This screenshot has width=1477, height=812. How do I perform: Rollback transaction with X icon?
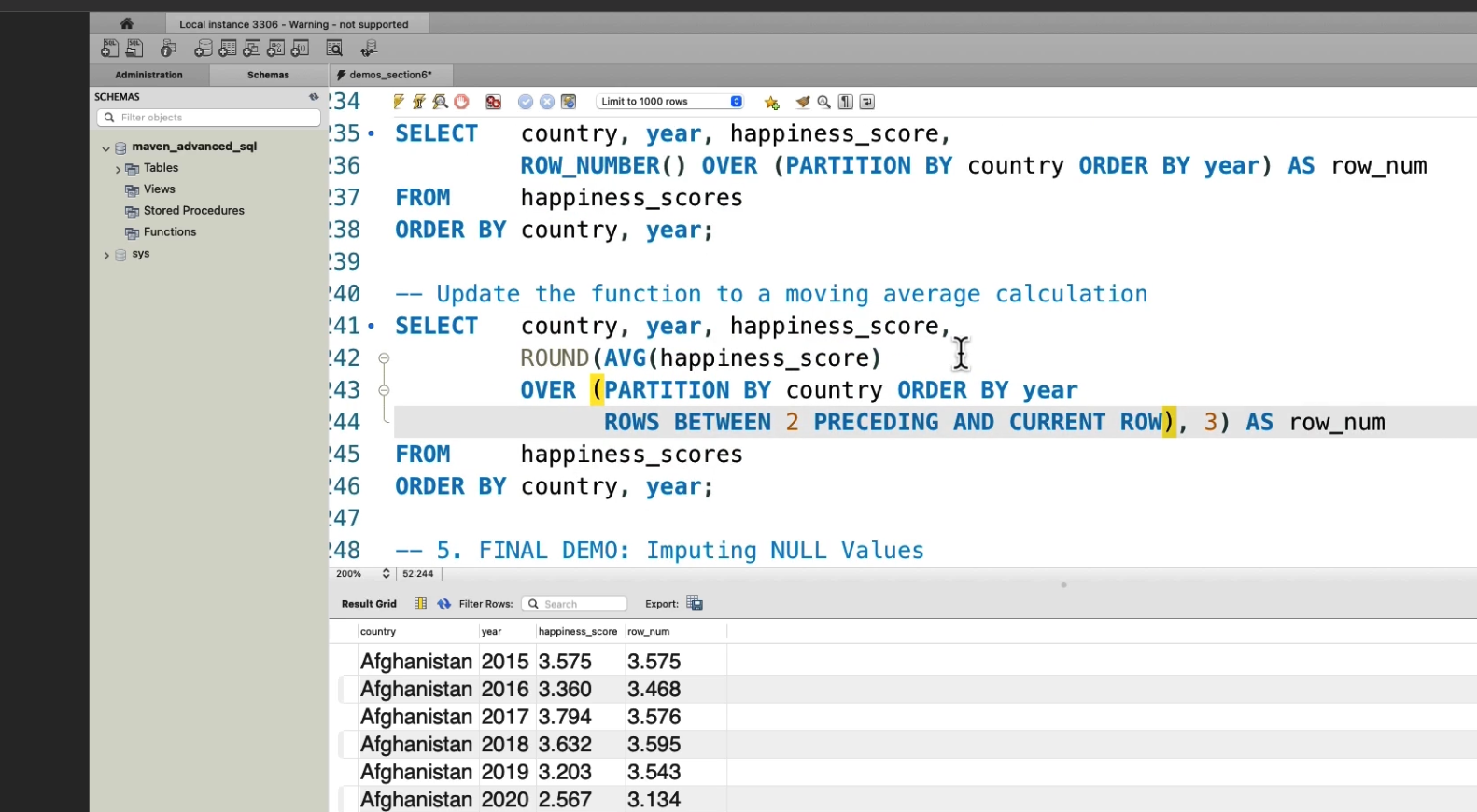(x=547, y=102)
